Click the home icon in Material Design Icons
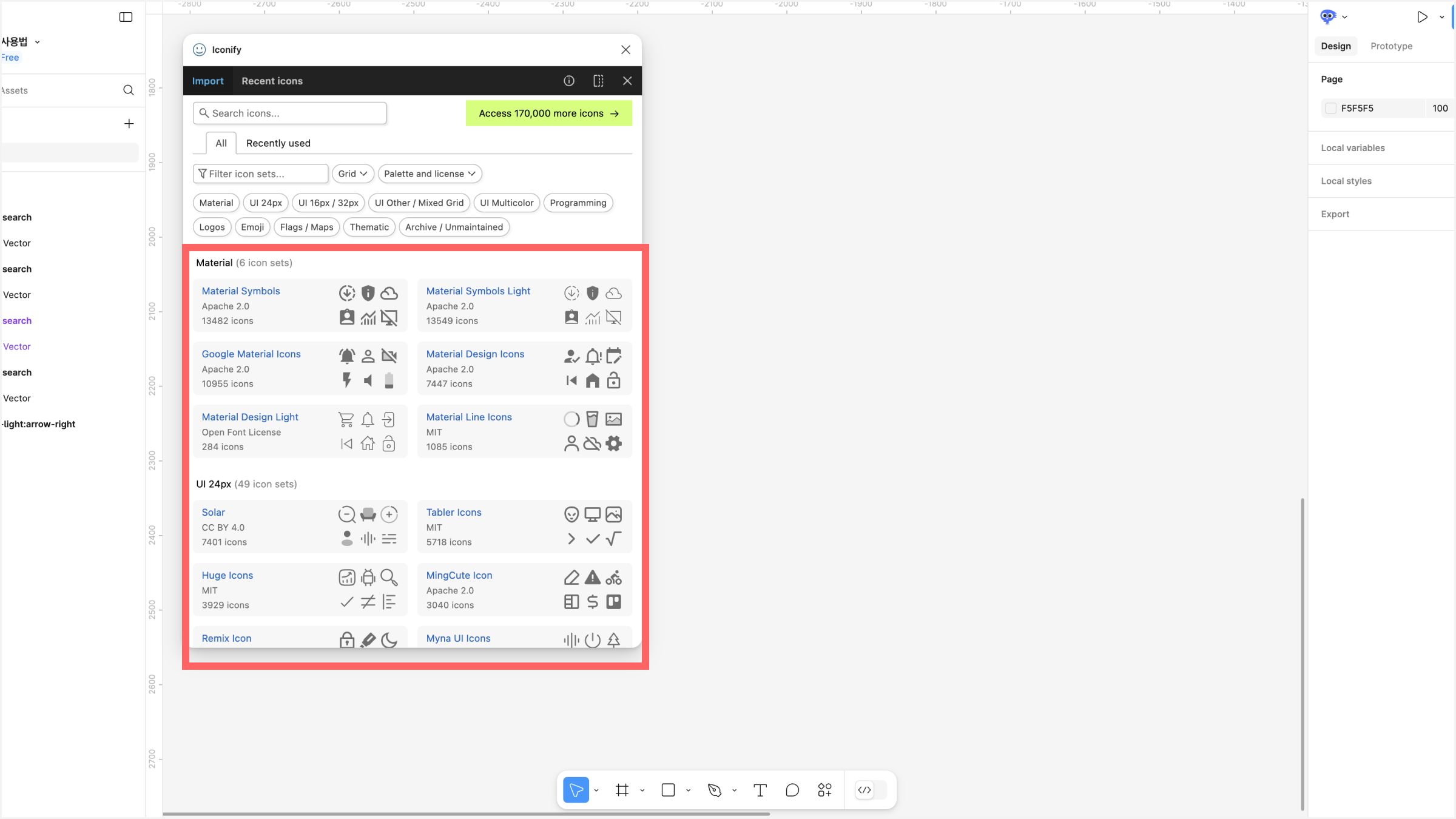The width and height of the screenshot is (1456, 819). click(593, 381)
